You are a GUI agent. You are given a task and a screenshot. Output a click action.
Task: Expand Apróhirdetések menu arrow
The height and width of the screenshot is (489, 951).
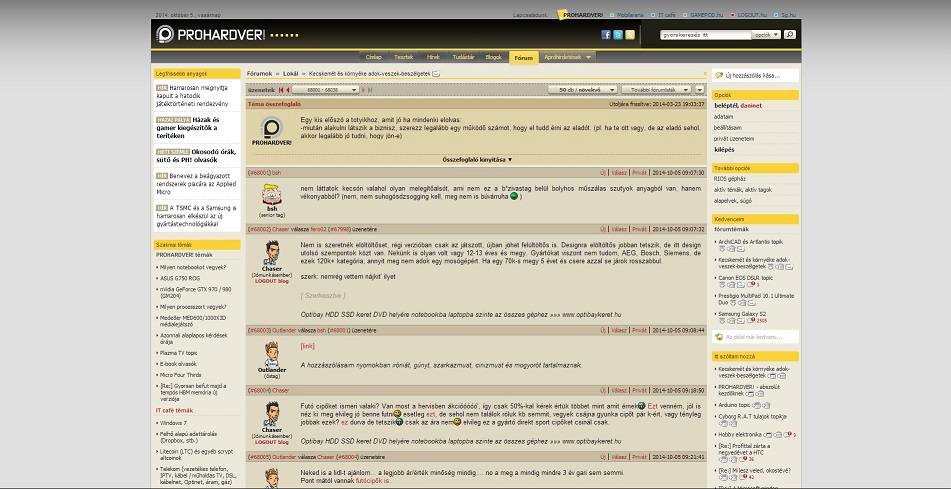[587, 57]
